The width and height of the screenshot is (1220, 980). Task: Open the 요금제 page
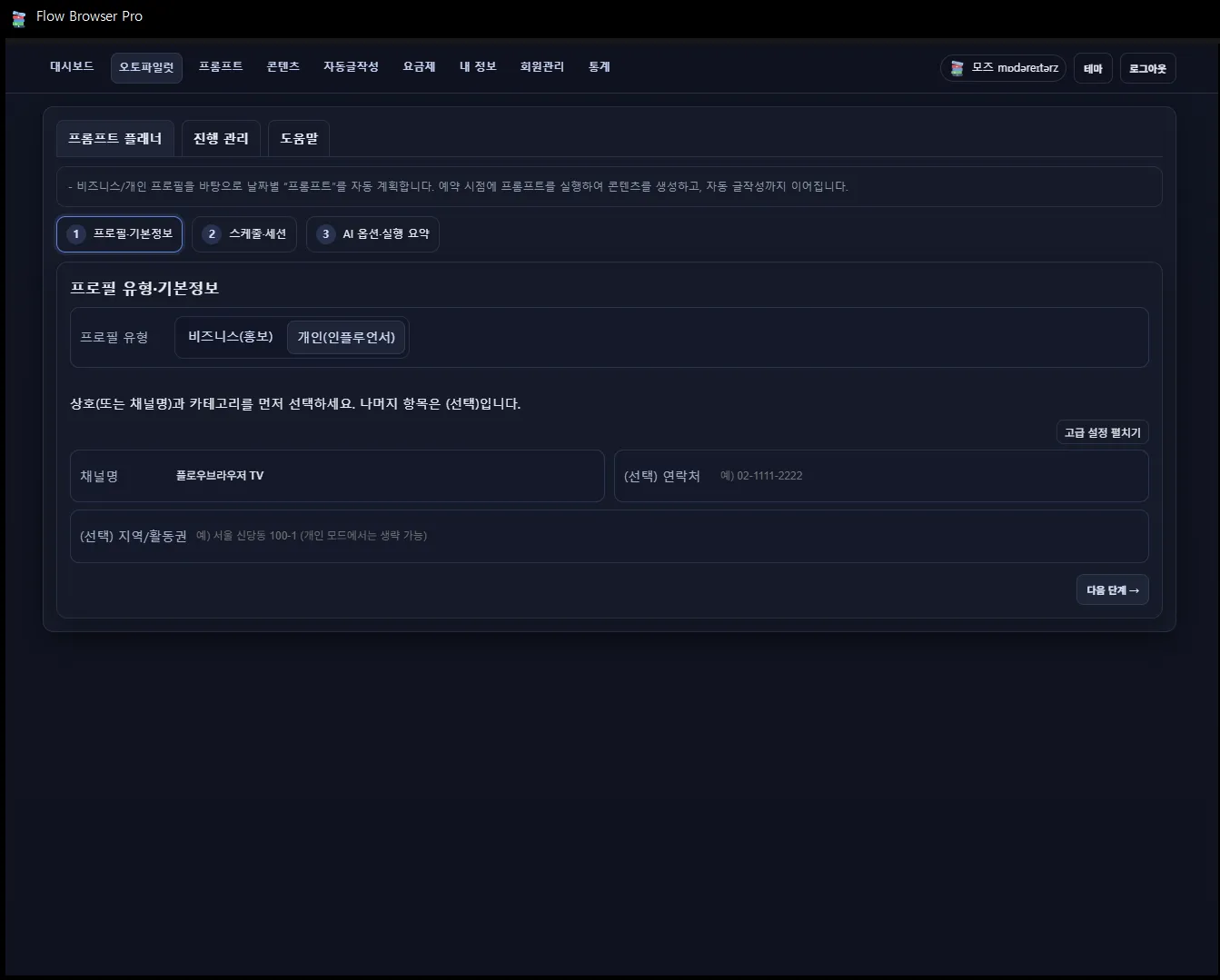point(418,66)
